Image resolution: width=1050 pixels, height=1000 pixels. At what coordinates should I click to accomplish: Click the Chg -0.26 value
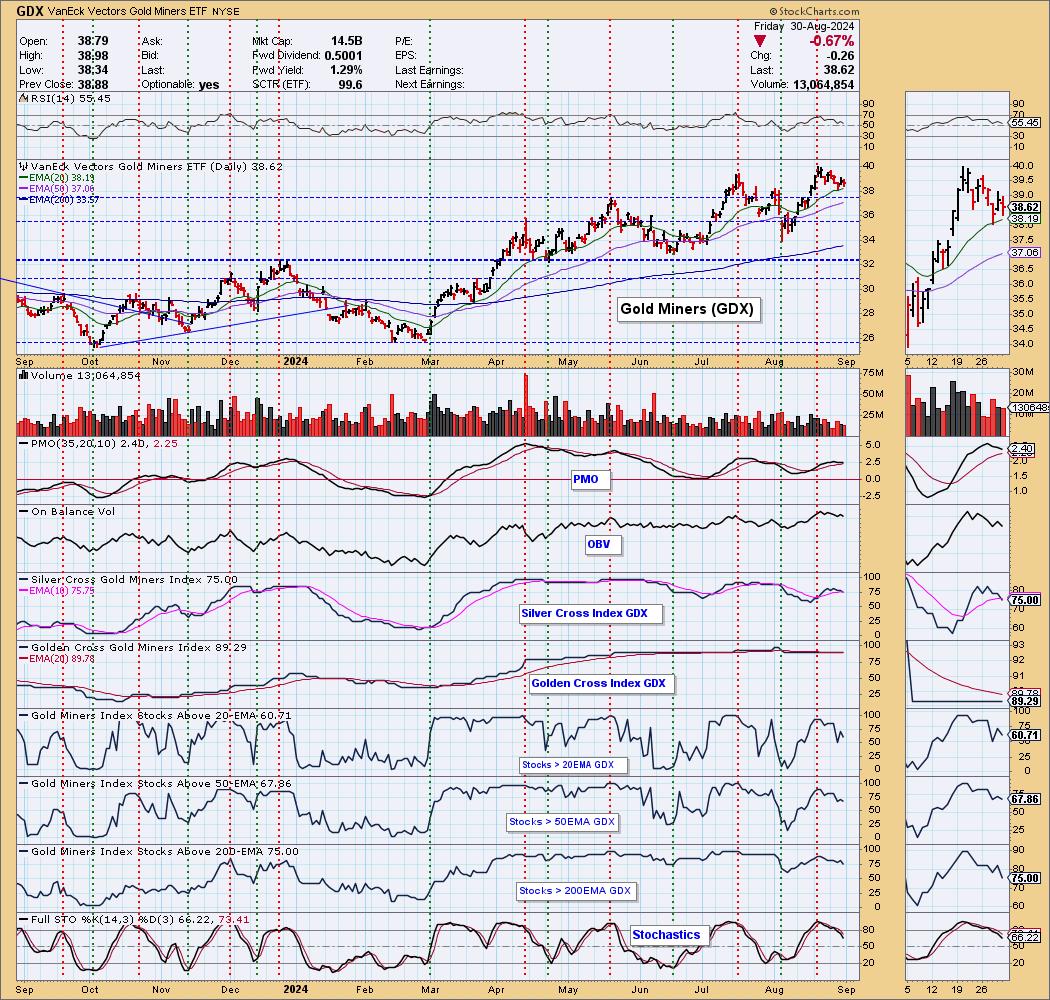coord(842,56)
